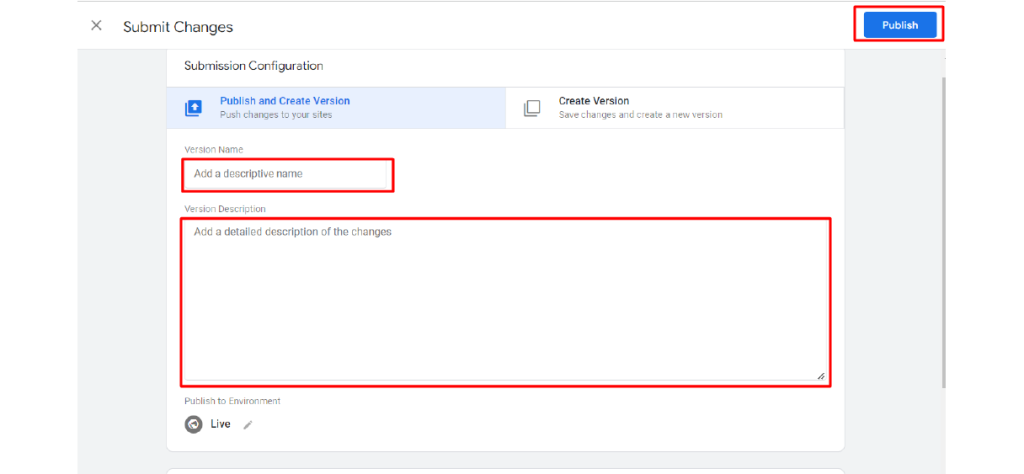Click the Publish button
Image resolution: width=1024 pixels, height=474 pixels.
[900, 25]
